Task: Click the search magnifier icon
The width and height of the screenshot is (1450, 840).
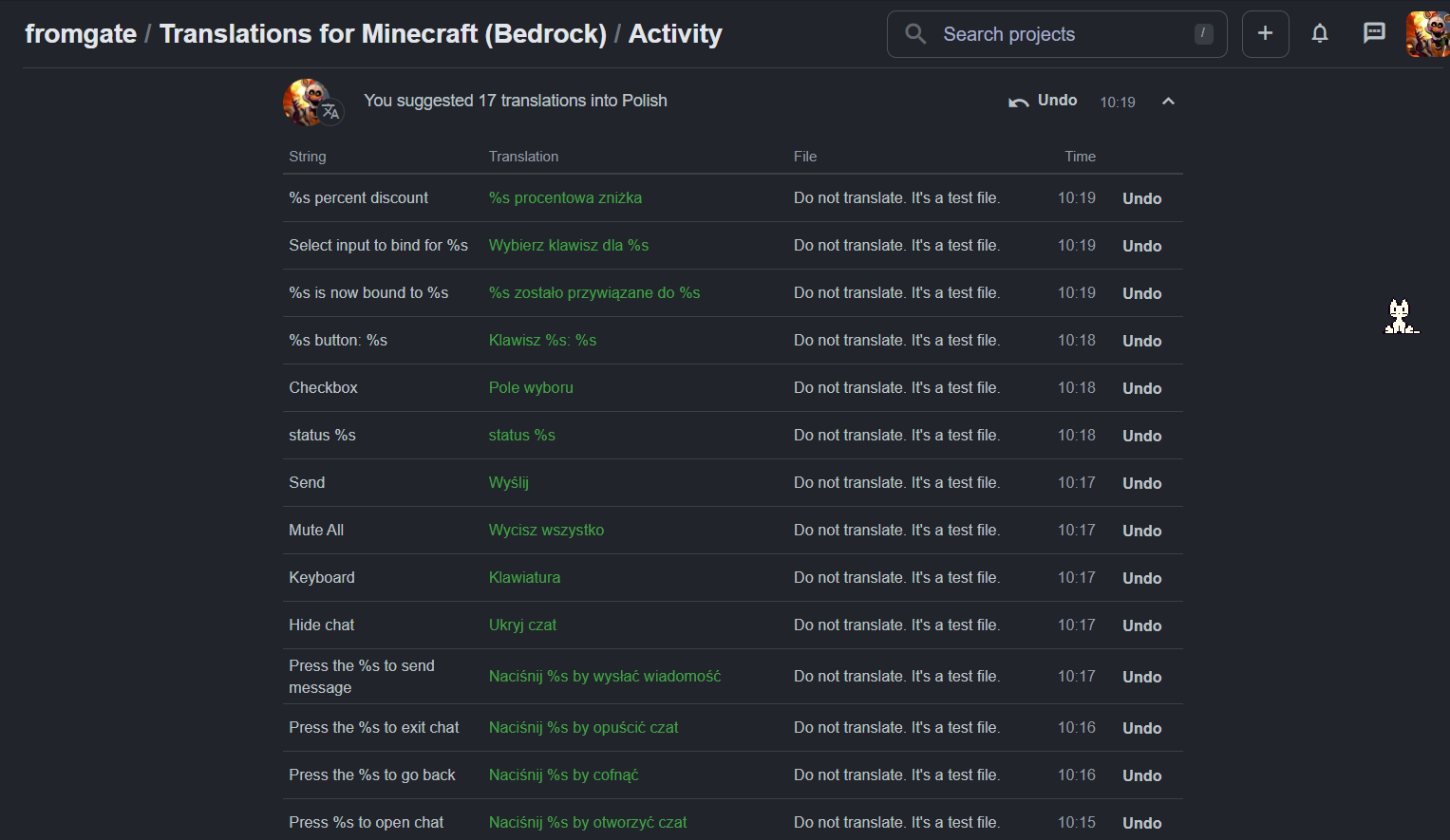Action: click(915, 34)
